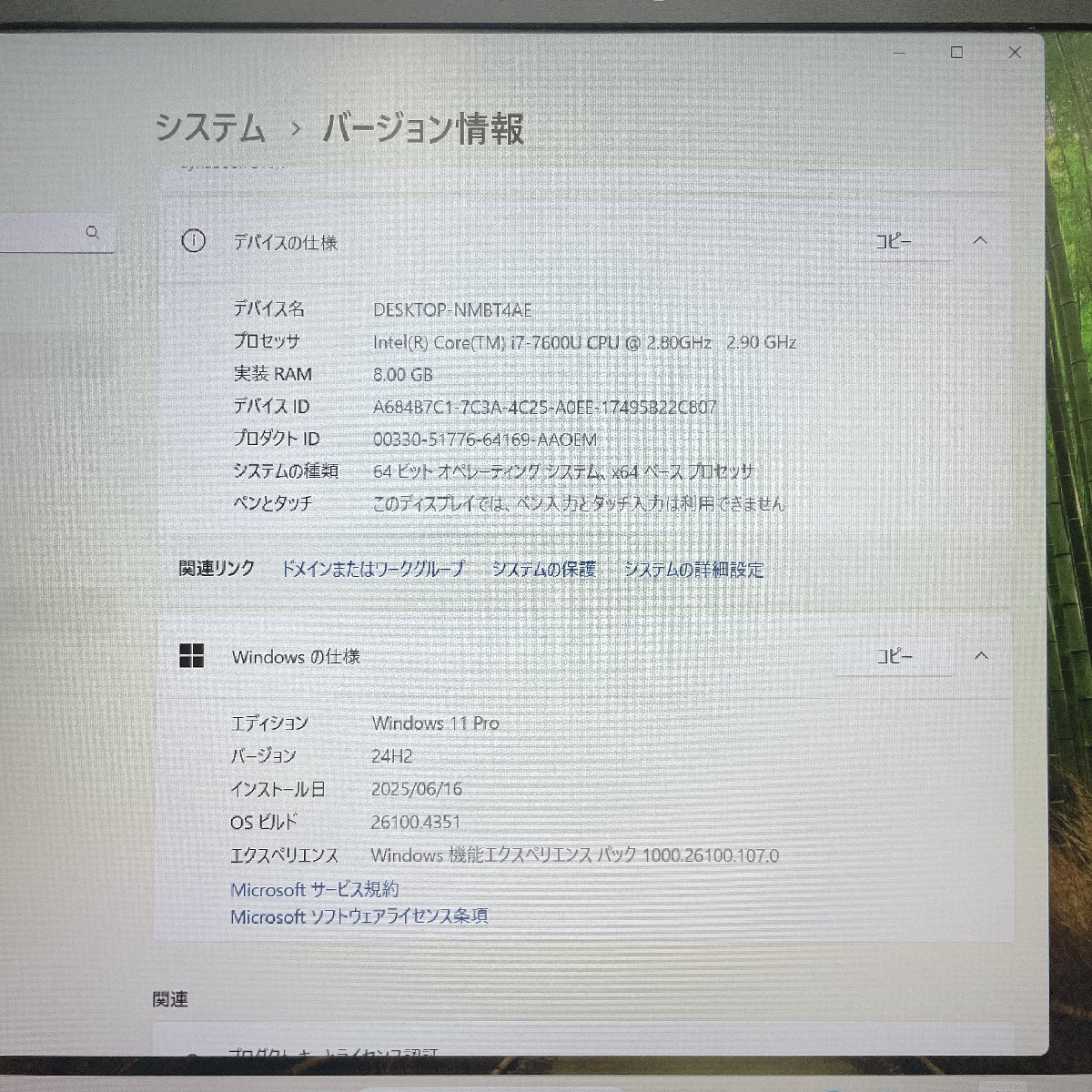Click the Windows logo icon
Image resolution: width=1092 pixels, height=1092 pixels.
[x=192, y=656]
